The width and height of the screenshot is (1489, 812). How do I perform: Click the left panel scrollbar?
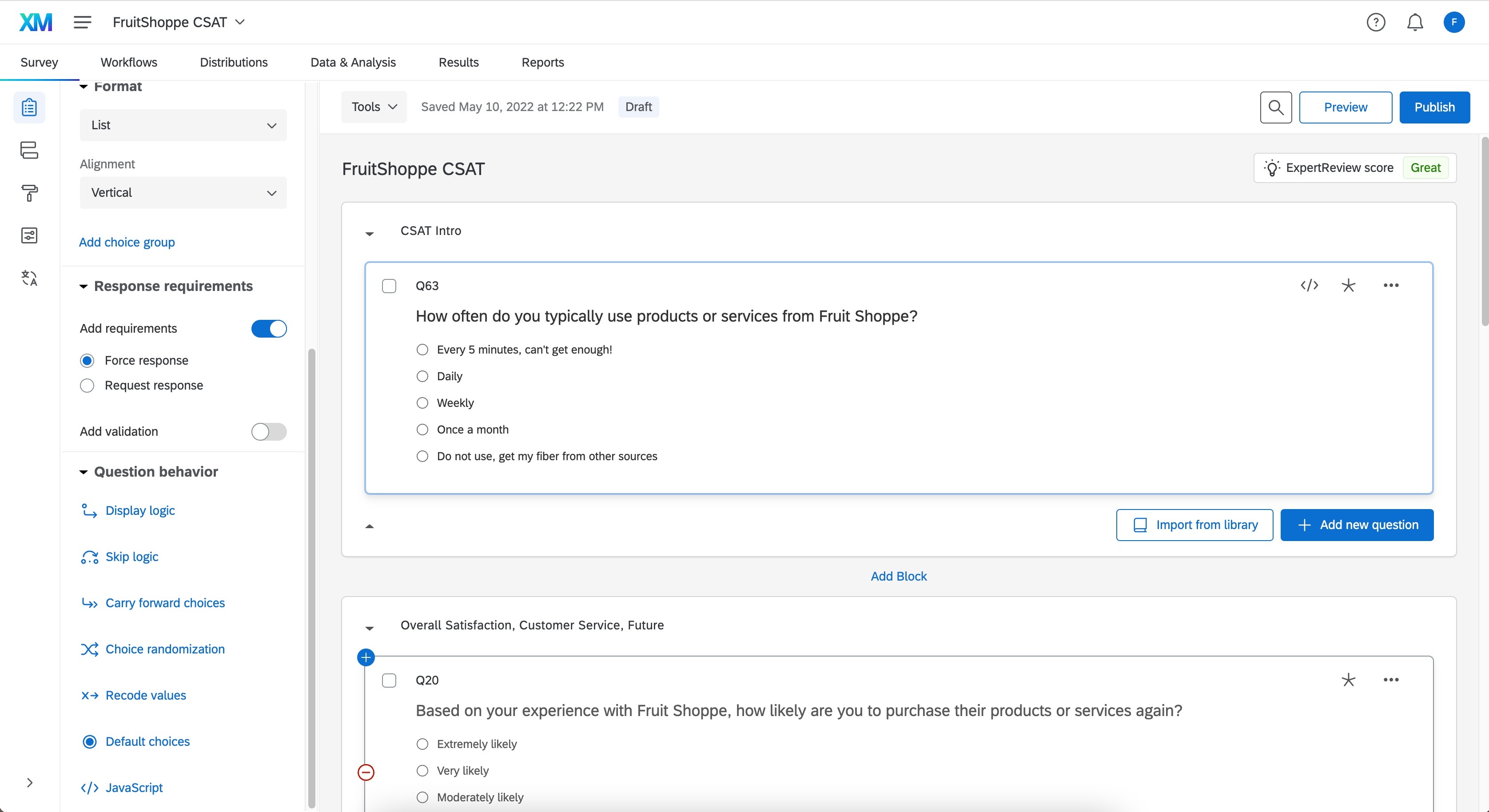[312, 578]
